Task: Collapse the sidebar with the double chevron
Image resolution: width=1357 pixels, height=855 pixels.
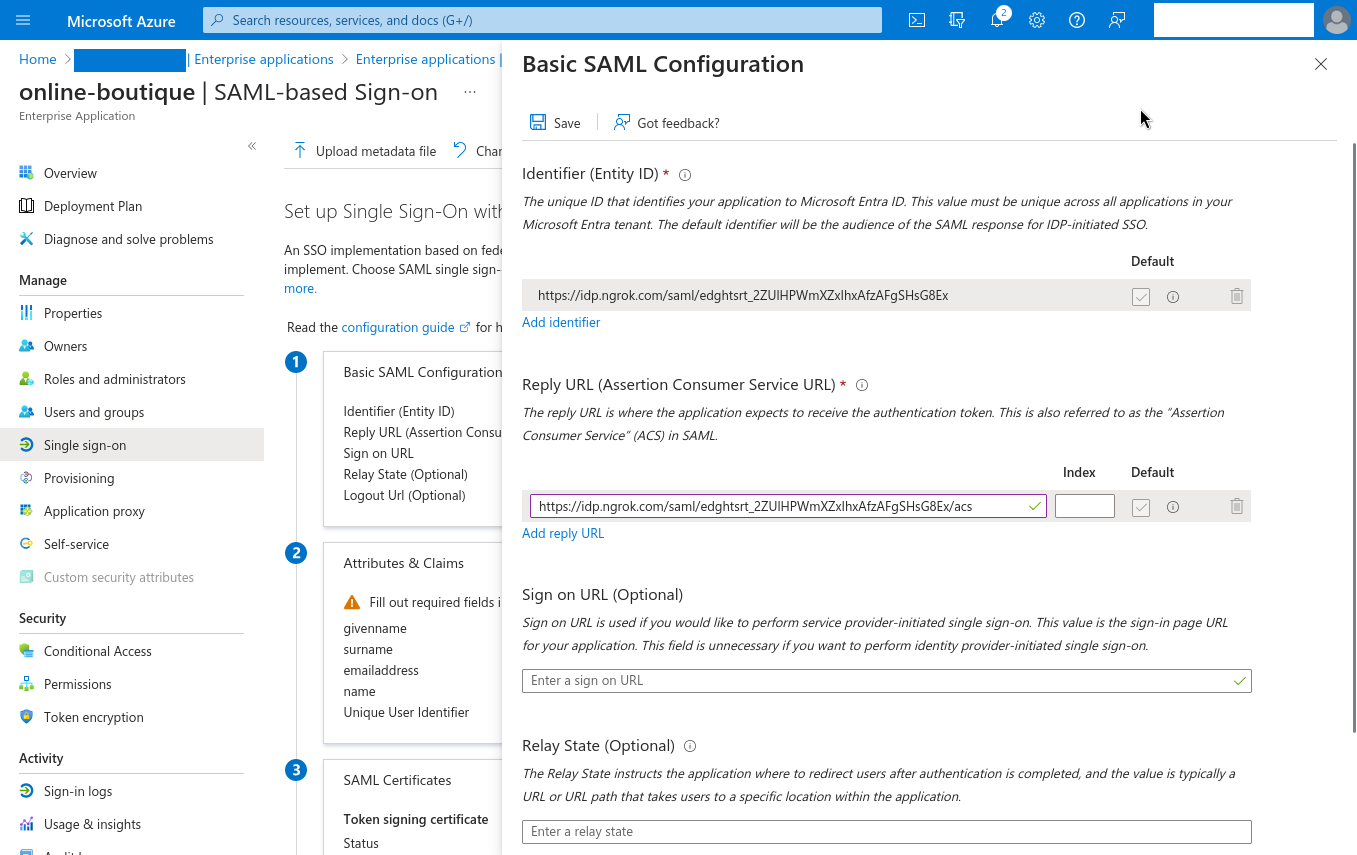Action: [252, 145]
